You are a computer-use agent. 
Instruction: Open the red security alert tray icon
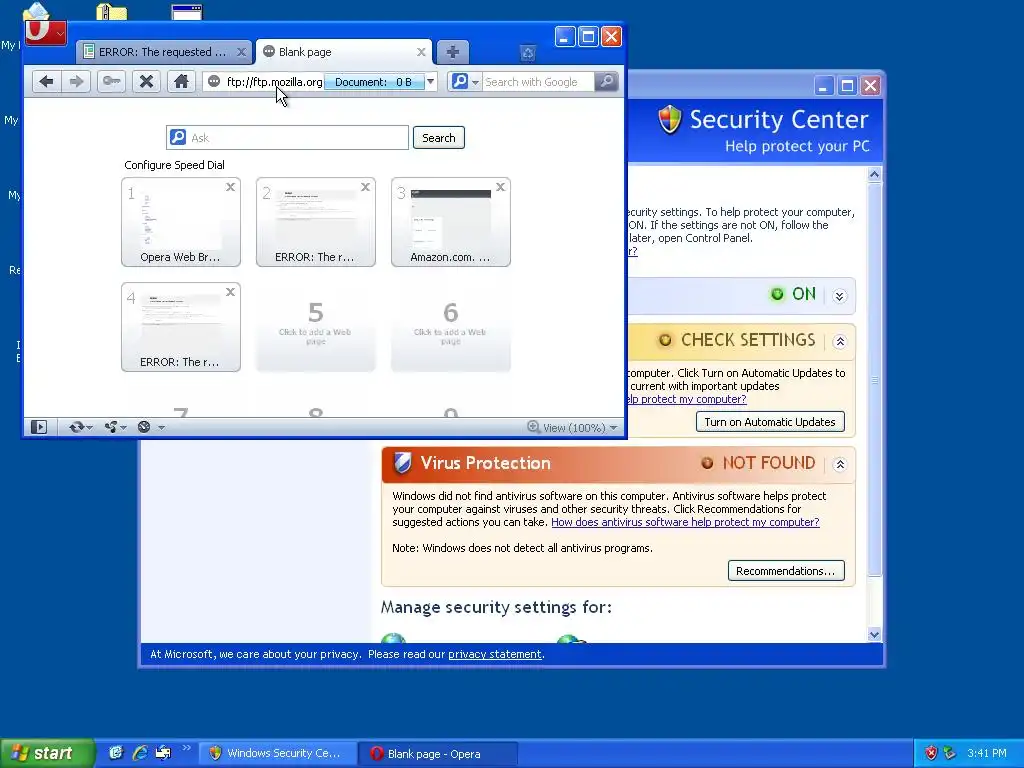(x=931, y=753)
